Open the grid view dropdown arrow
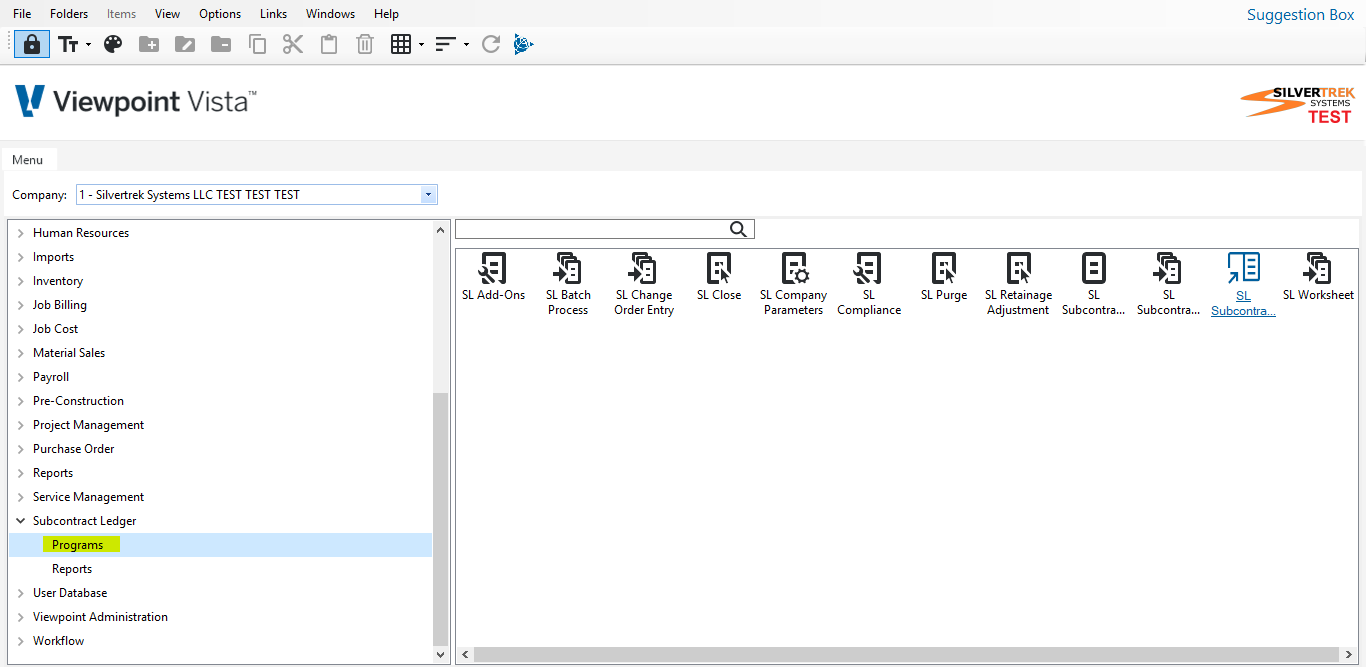Screen dimensions: 1366x667 click(421, 45)
